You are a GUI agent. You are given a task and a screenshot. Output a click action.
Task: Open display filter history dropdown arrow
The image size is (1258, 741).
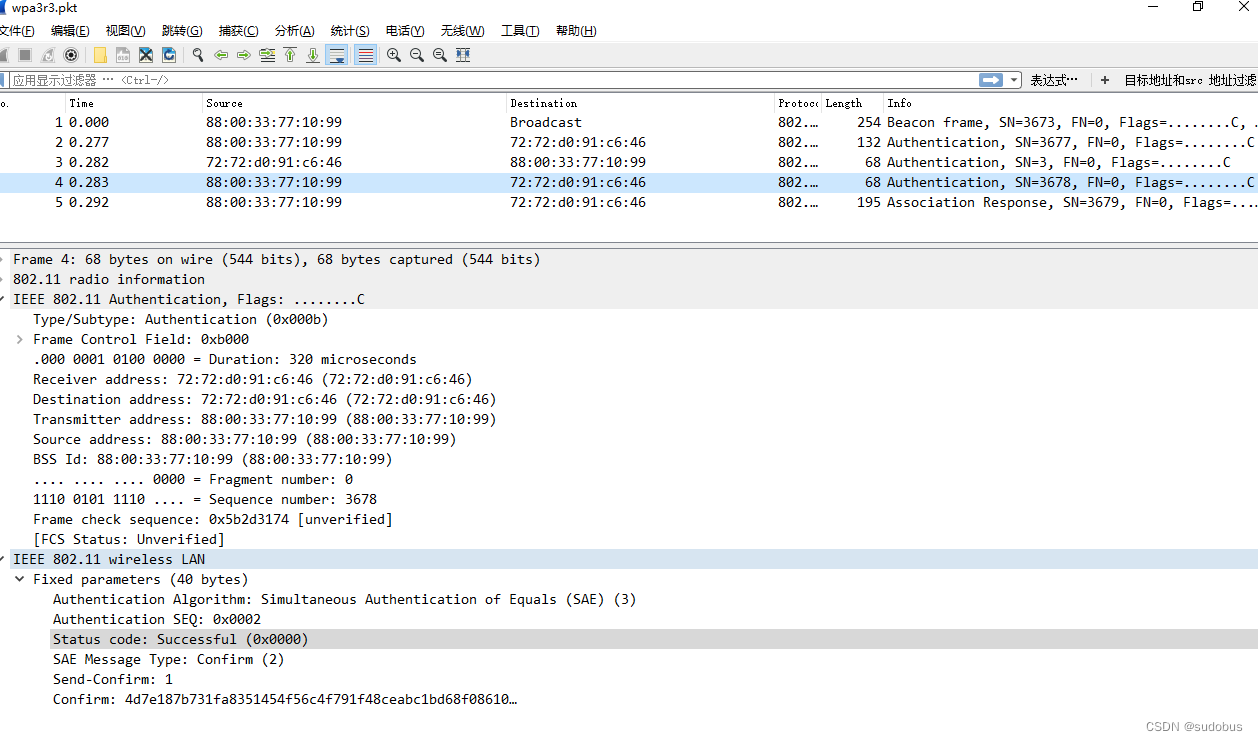pyautogui.click(x=1014, y=80)
